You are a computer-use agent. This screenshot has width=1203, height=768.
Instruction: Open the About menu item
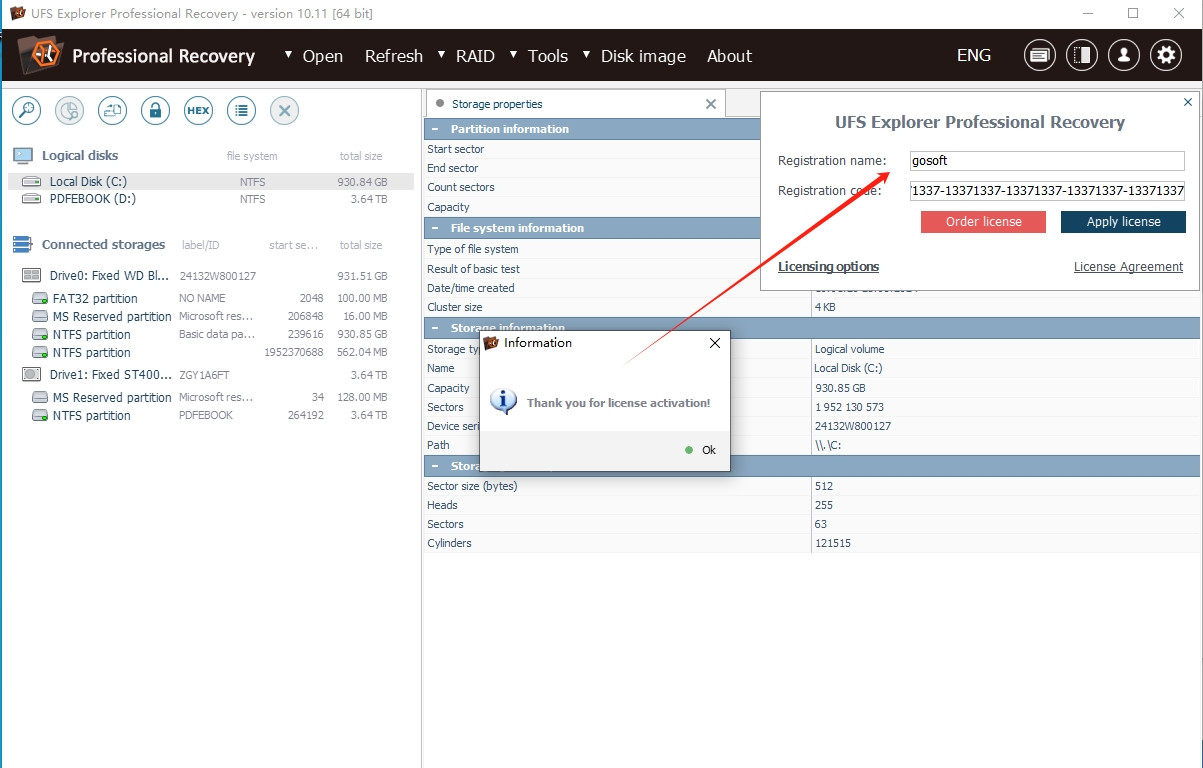pyautogui.click(x=729, y=56)
